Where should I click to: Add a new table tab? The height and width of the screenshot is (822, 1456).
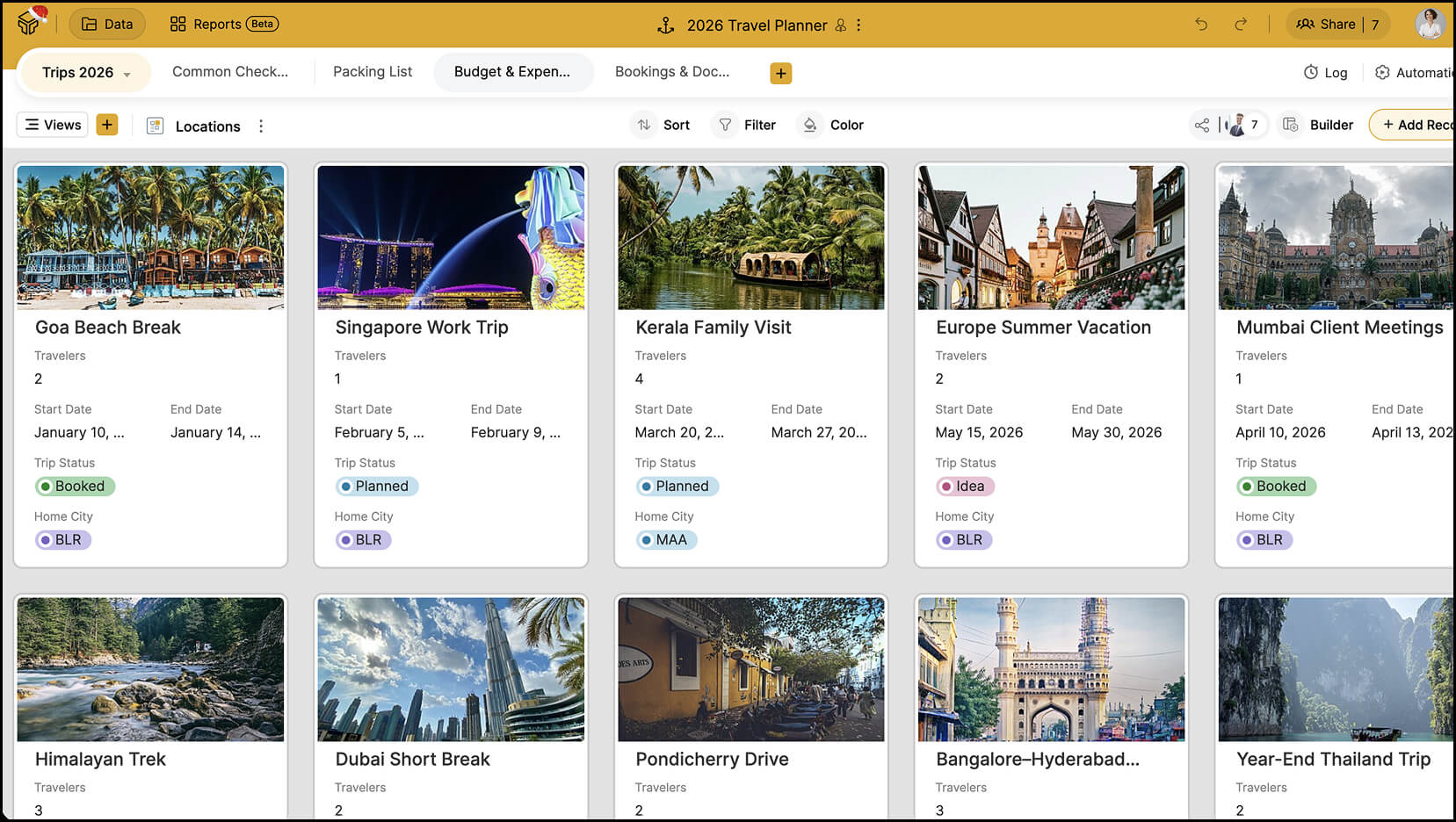[780, 73]
